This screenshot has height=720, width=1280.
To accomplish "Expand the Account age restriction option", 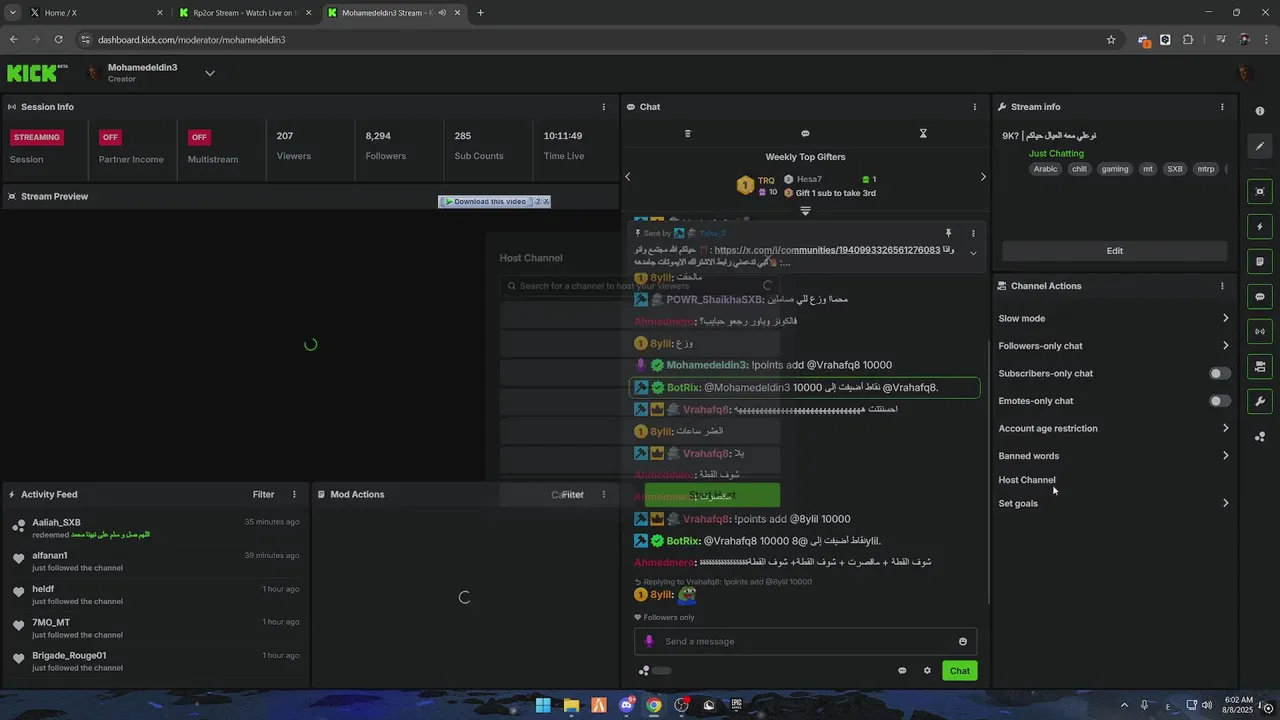I will pos(1113,428).
